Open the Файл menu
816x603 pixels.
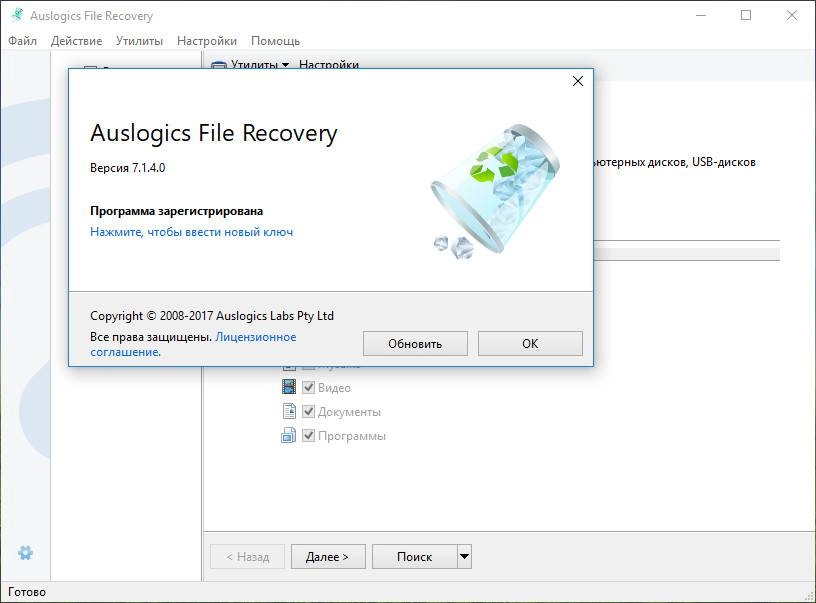click(22, 41)
